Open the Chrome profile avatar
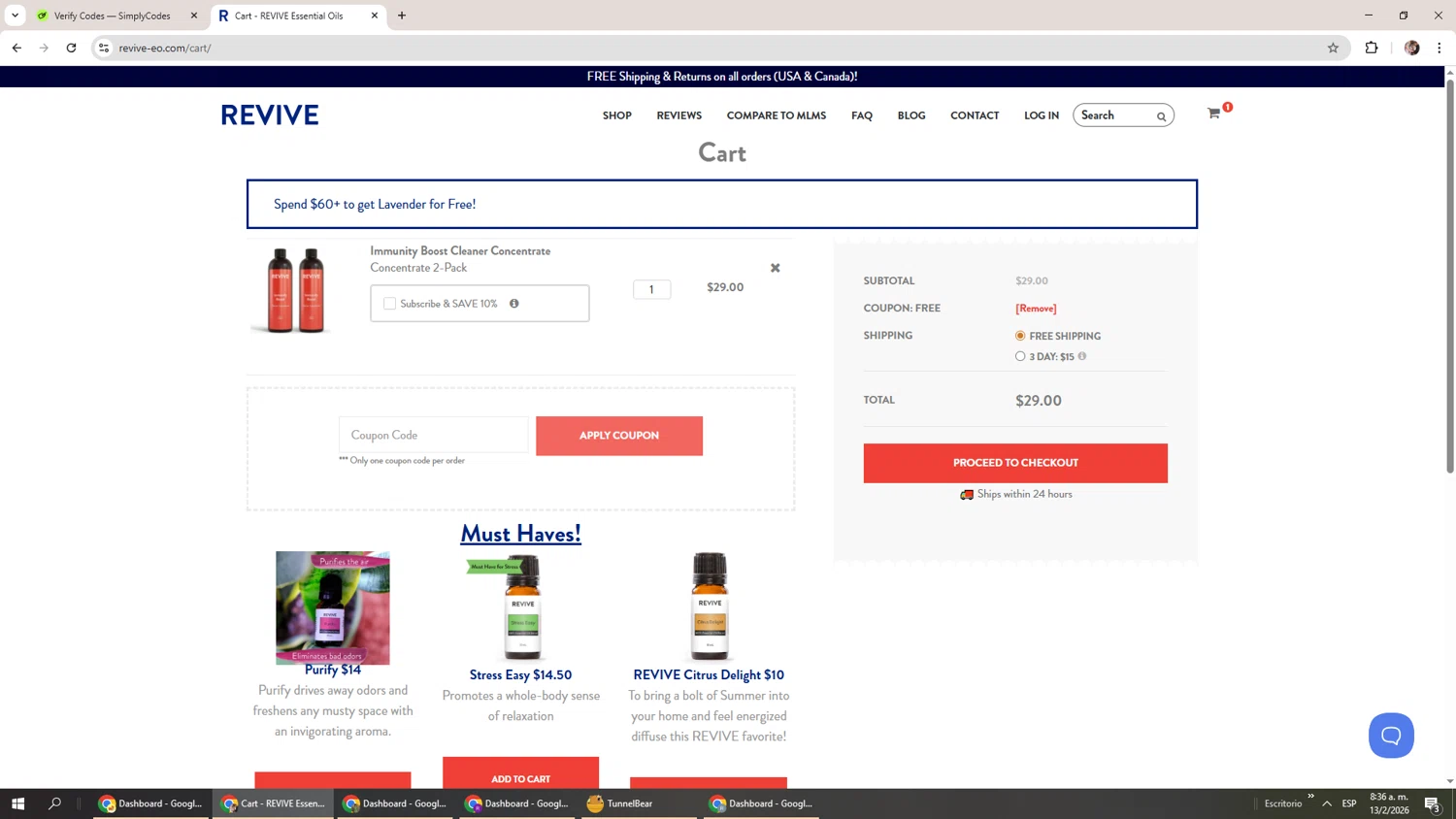 click(1412, 48)
